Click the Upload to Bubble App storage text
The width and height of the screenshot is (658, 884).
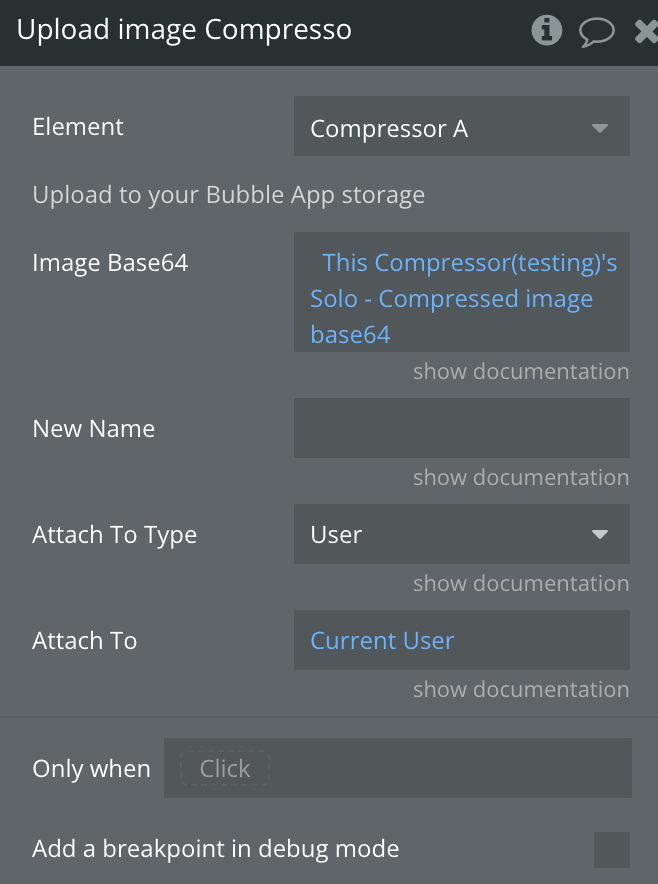click(229, 194)
